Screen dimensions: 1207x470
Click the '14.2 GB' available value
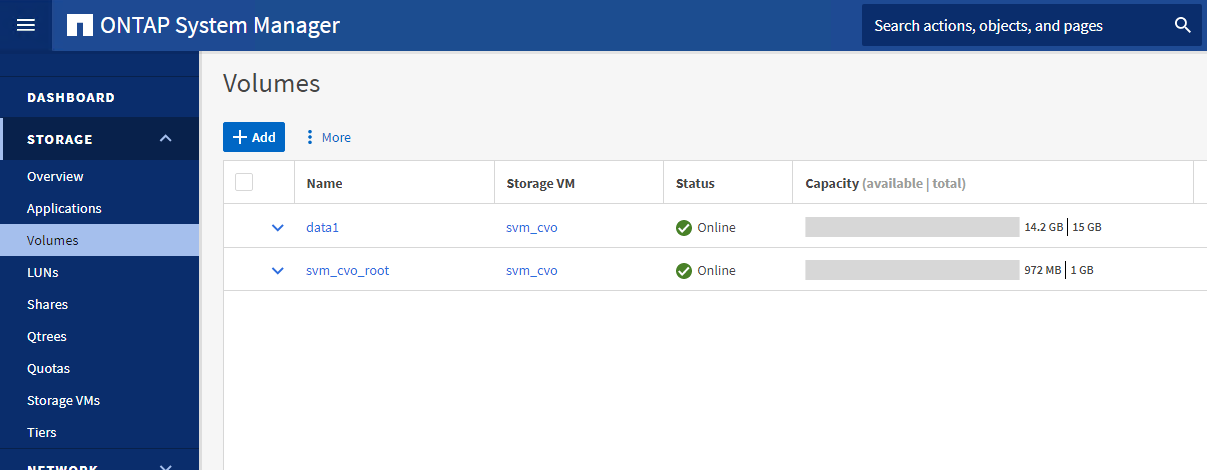pos(1043,228)
